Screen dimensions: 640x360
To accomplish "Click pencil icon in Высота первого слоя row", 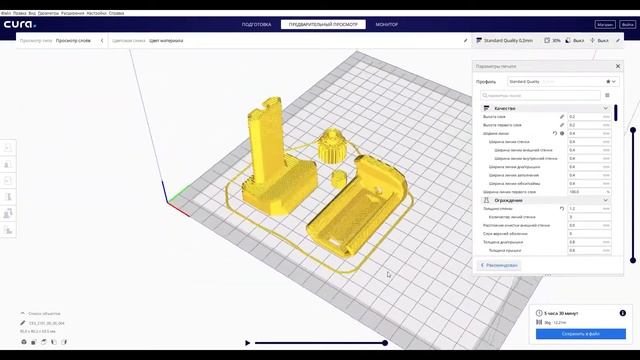I will tap(562, 125).
